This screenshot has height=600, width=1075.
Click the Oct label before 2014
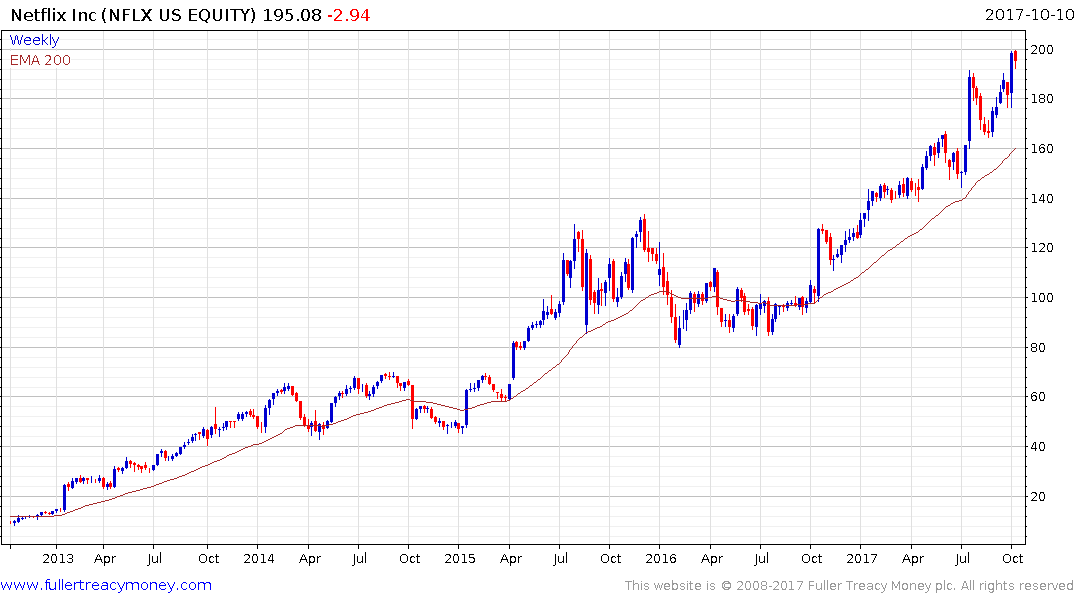pyautogui.click(x=208, y=558)
